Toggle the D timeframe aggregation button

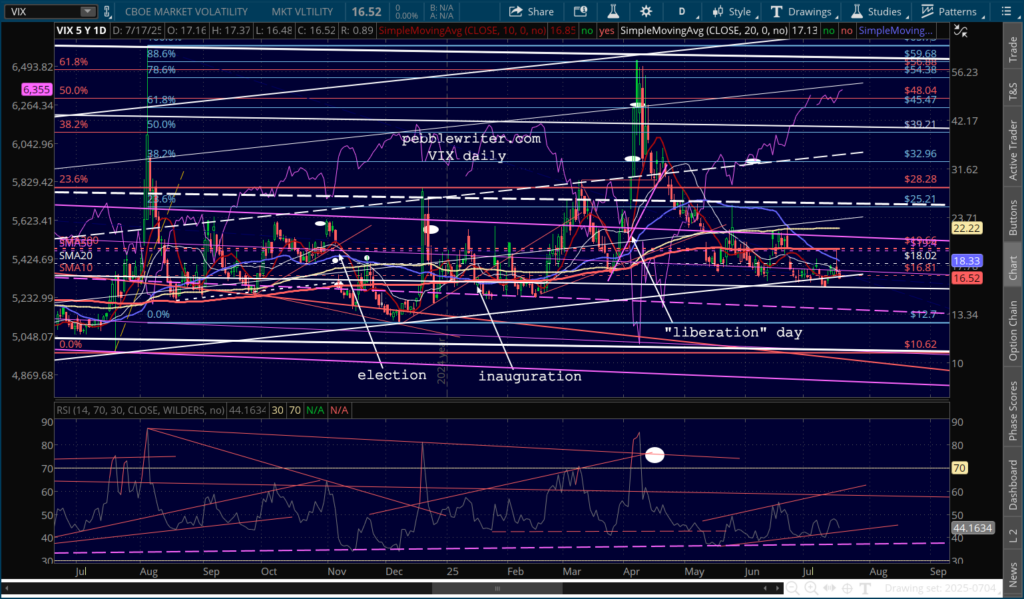coord(682,11)
